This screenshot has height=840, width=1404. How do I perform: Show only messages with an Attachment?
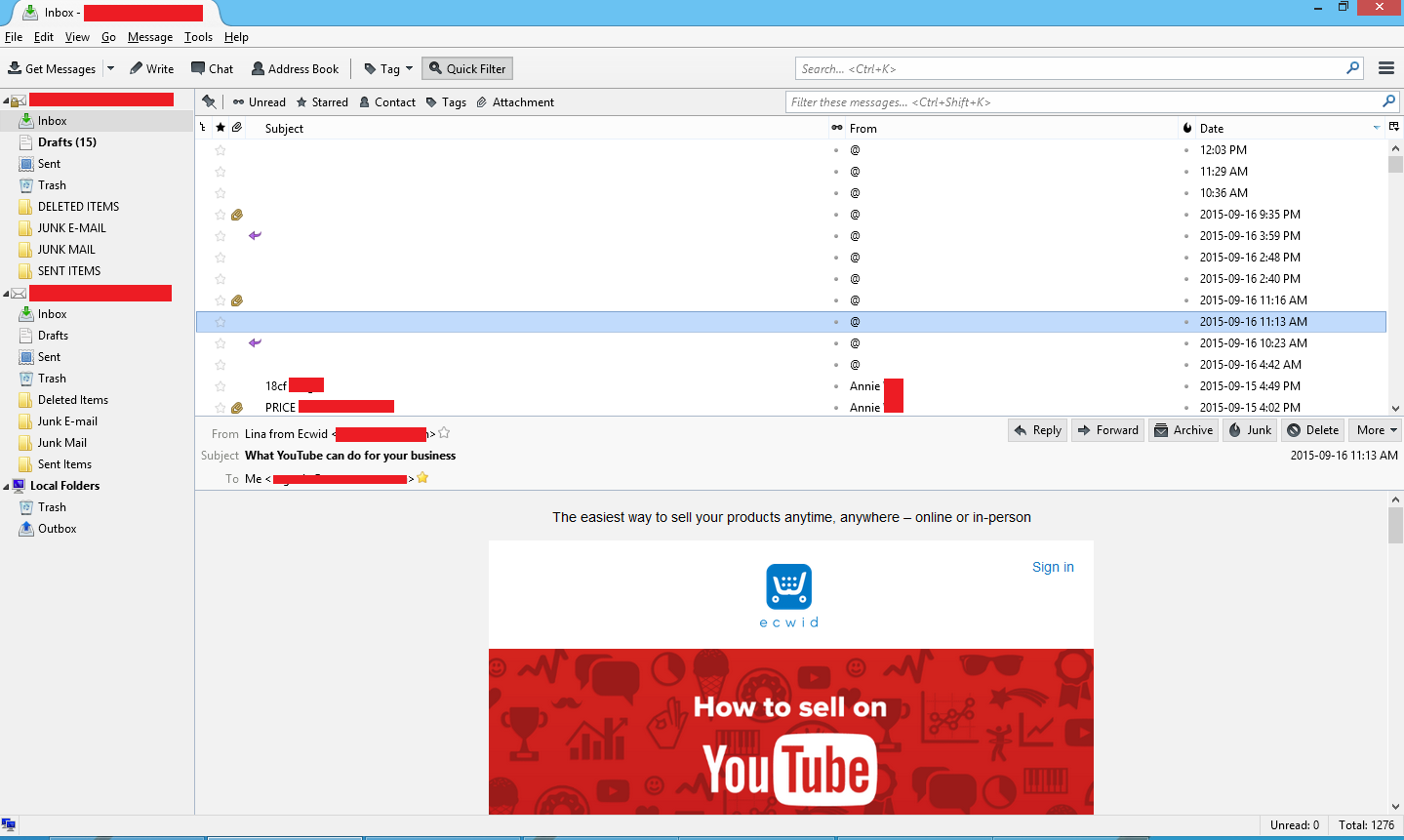(x=515, y=101)
